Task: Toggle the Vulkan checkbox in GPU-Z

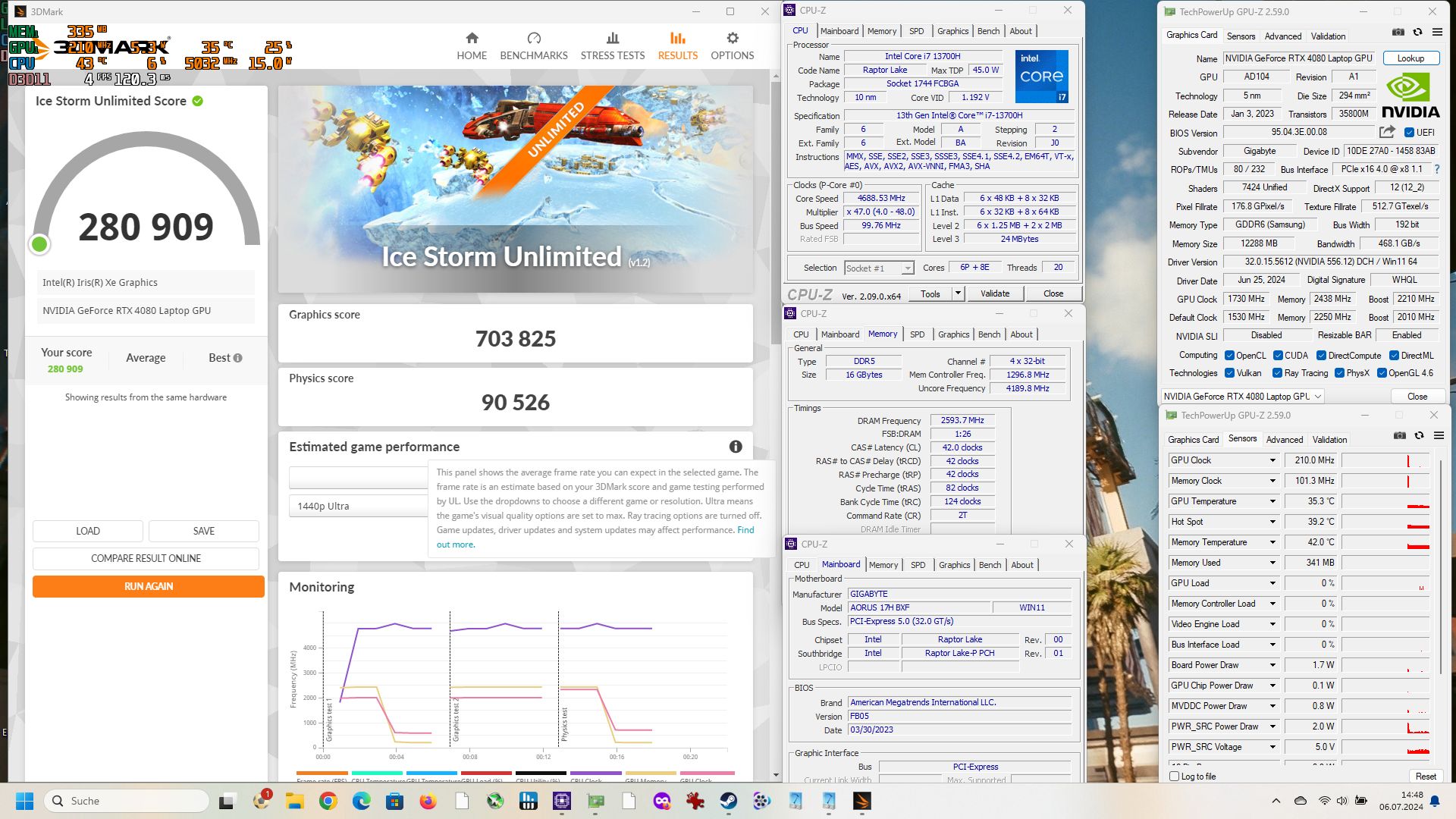Action: (1229, 373)
